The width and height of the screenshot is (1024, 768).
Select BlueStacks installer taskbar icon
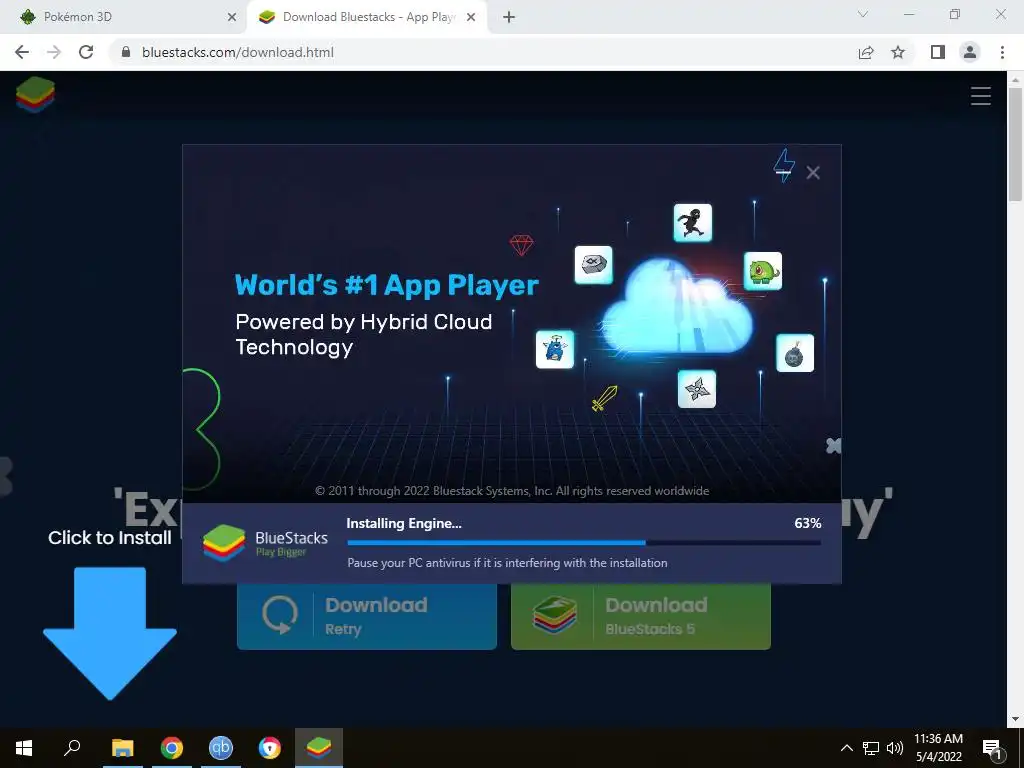pos(319,748)
